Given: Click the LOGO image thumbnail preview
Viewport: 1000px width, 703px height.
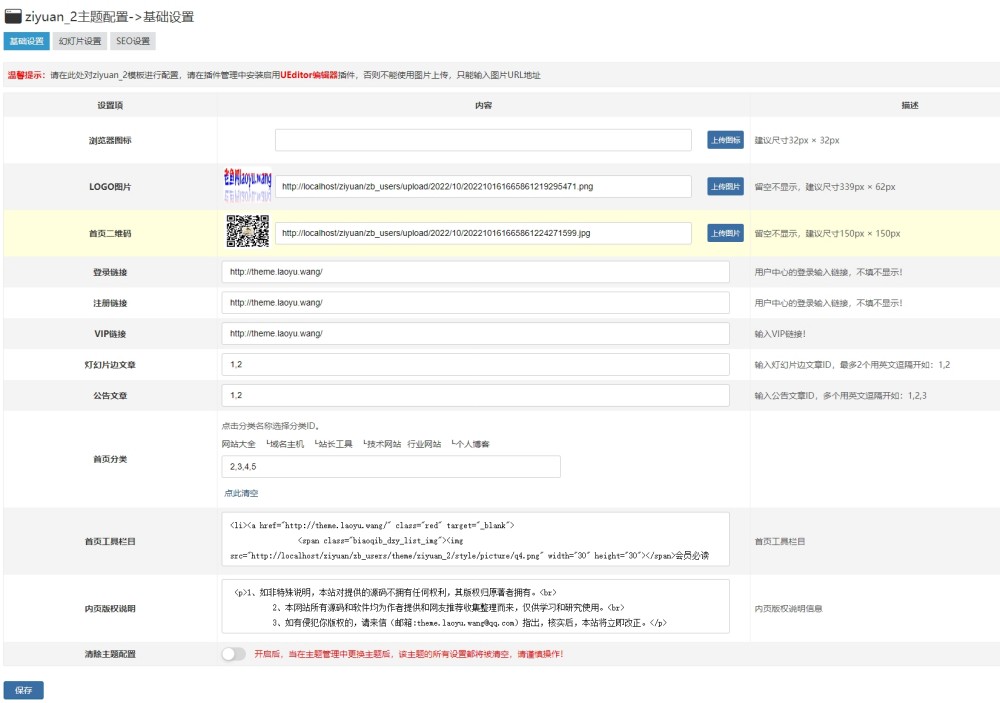Looking at the screenshot, I should (247, 186).
